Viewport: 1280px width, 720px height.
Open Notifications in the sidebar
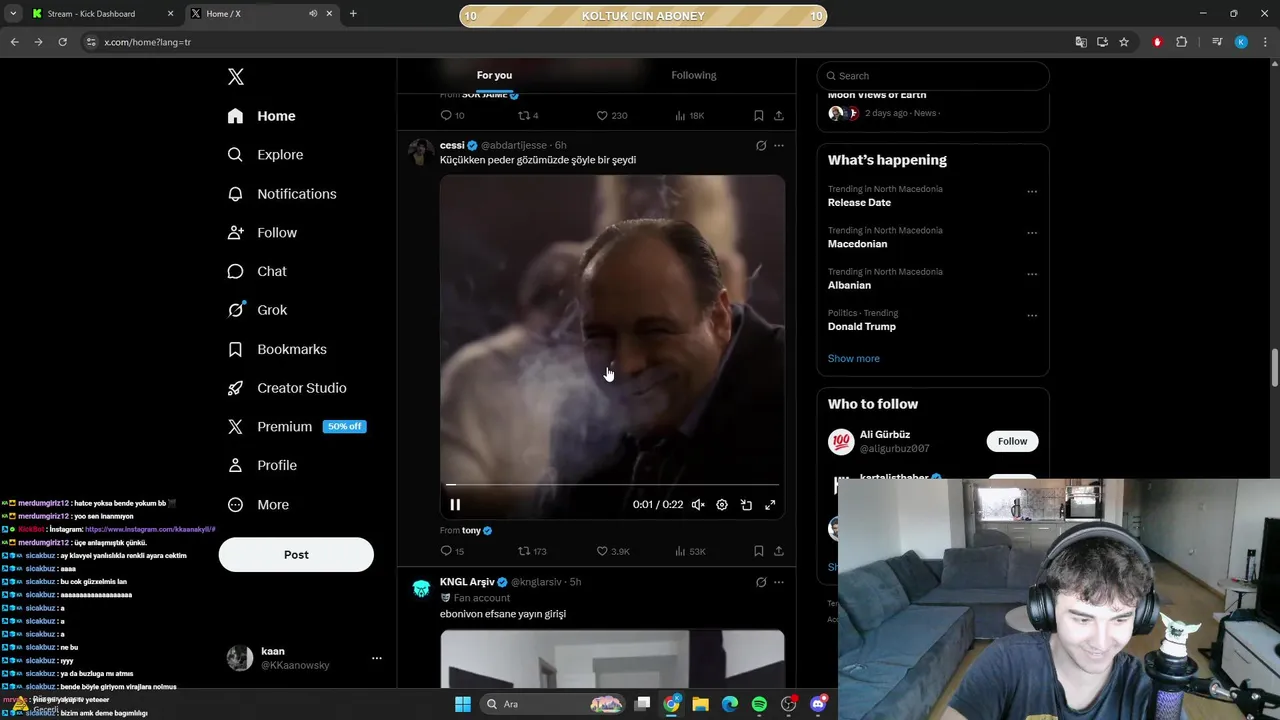[x=281, y=194]
